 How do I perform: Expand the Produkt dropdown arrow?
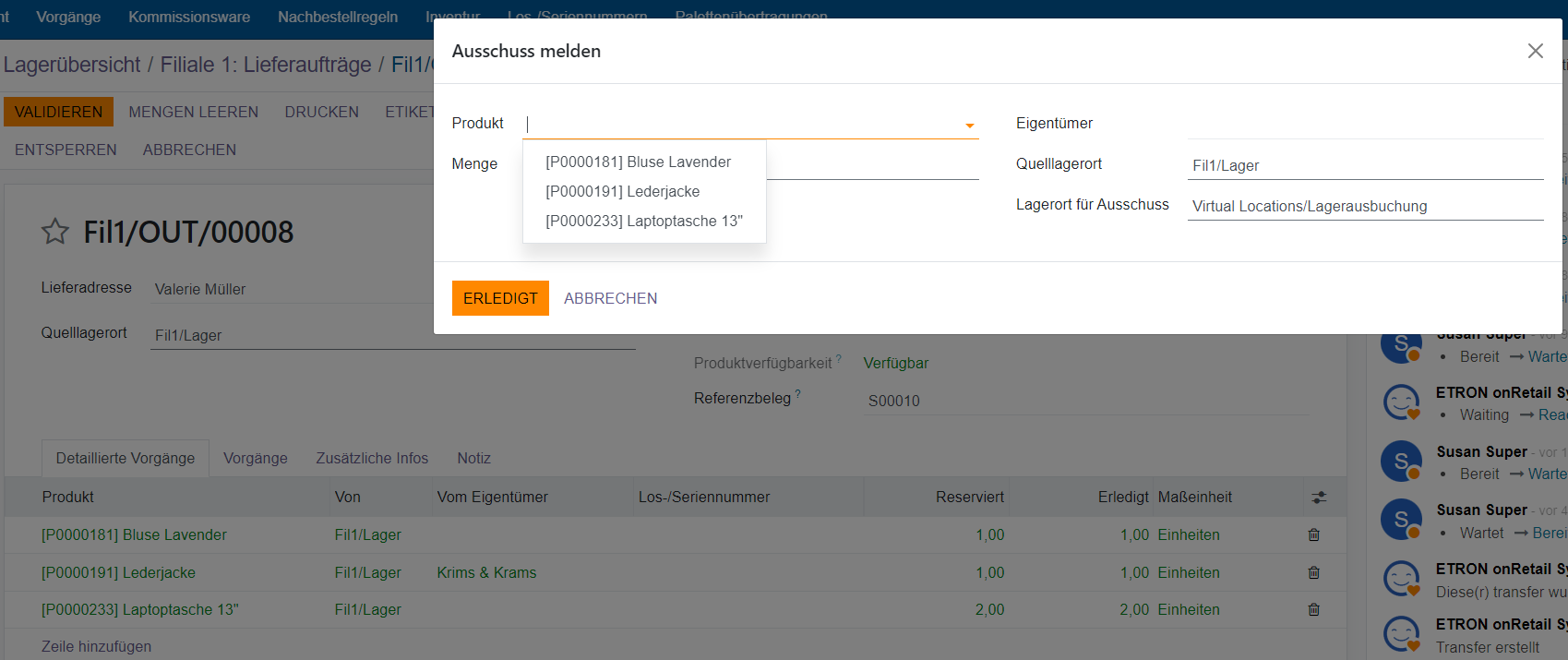969,125
